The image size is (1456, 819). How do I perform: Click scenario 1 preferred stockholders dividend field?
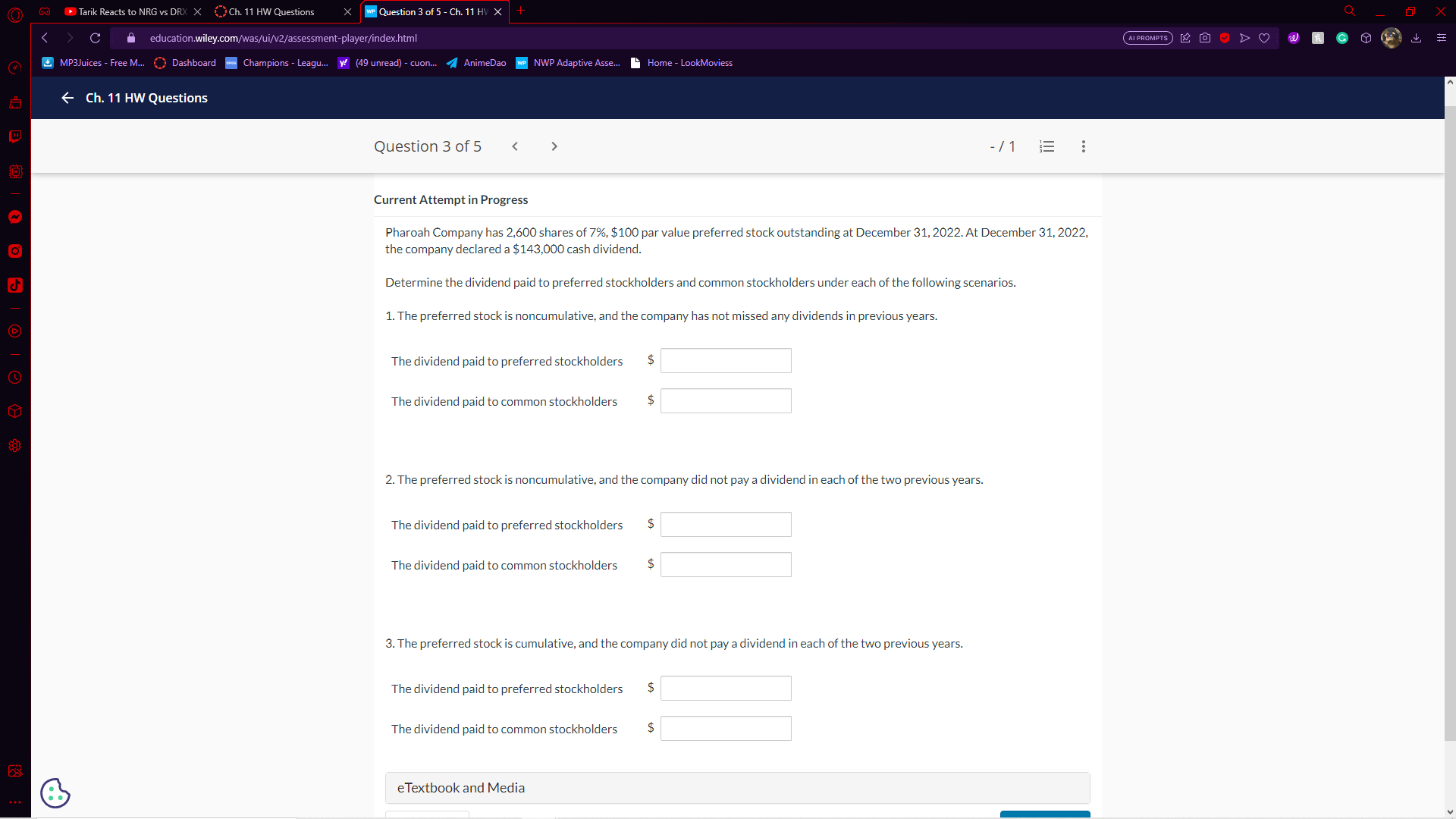[726, 361]
